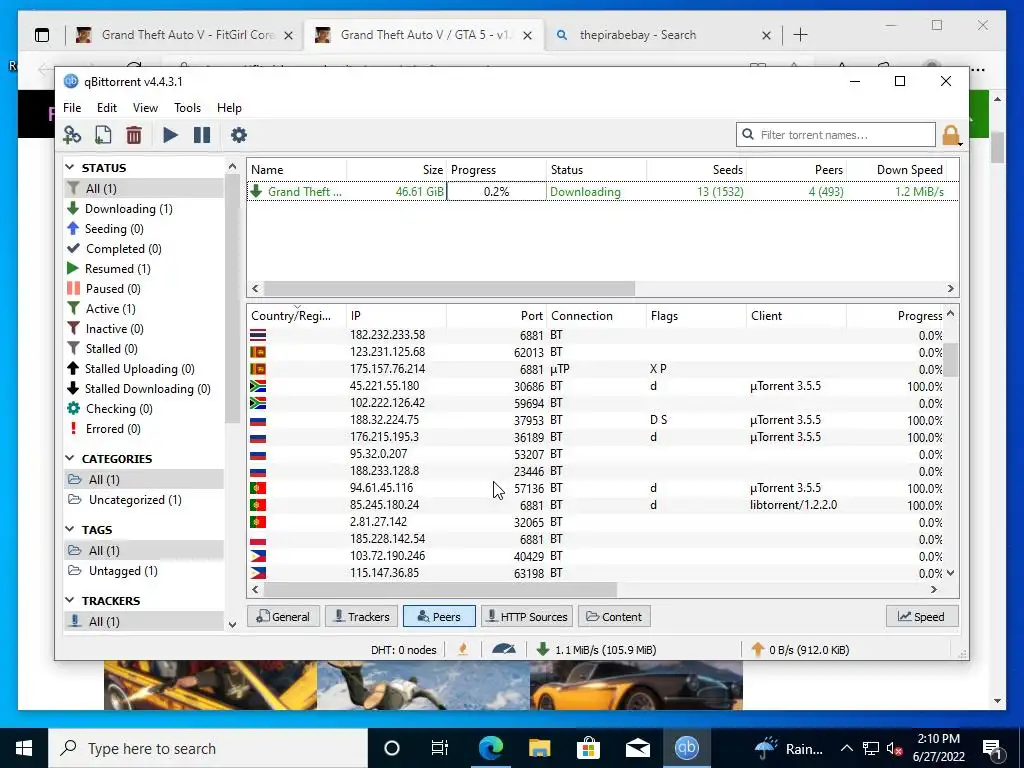Open the View menu
The image size is (1024, 768).
click(145, 108)
